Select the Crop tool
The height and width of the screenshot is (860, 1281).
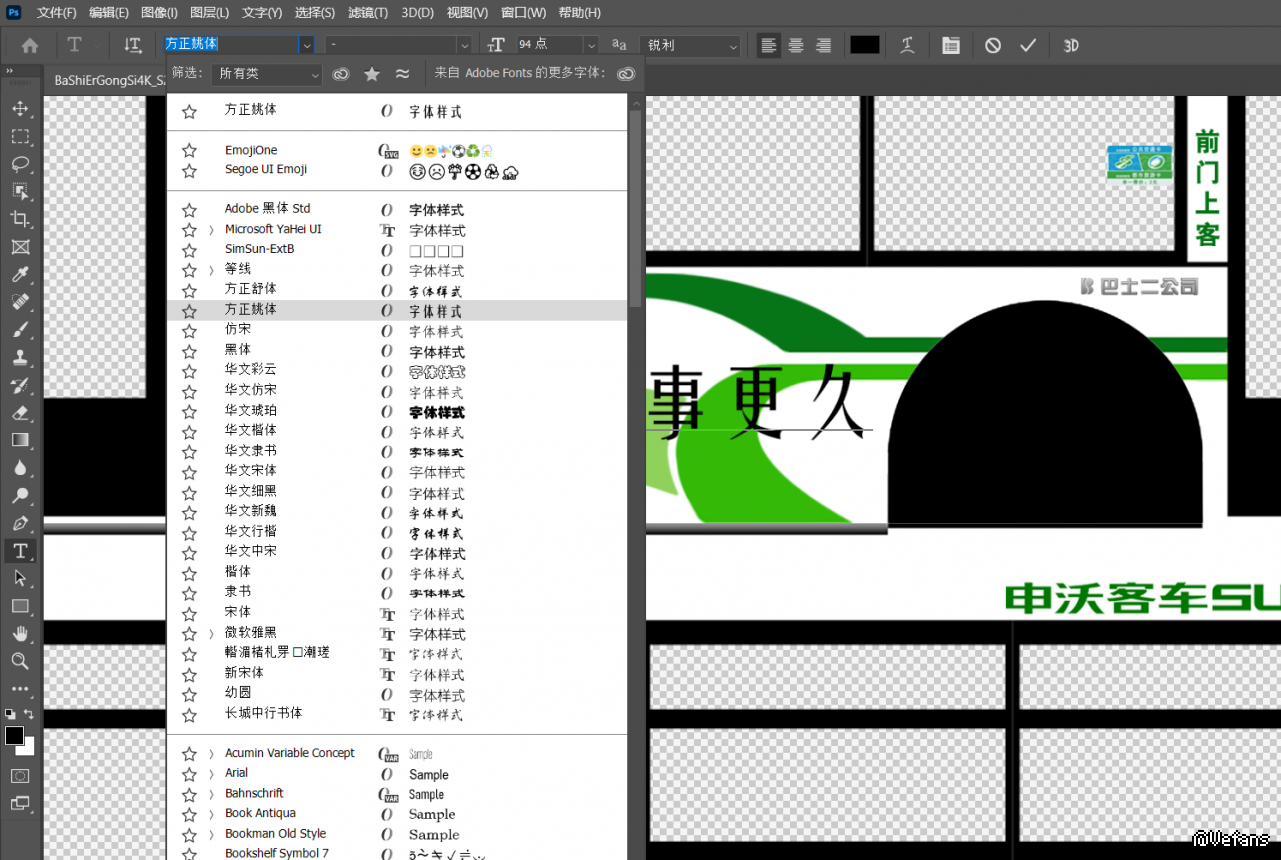point(20,219)
